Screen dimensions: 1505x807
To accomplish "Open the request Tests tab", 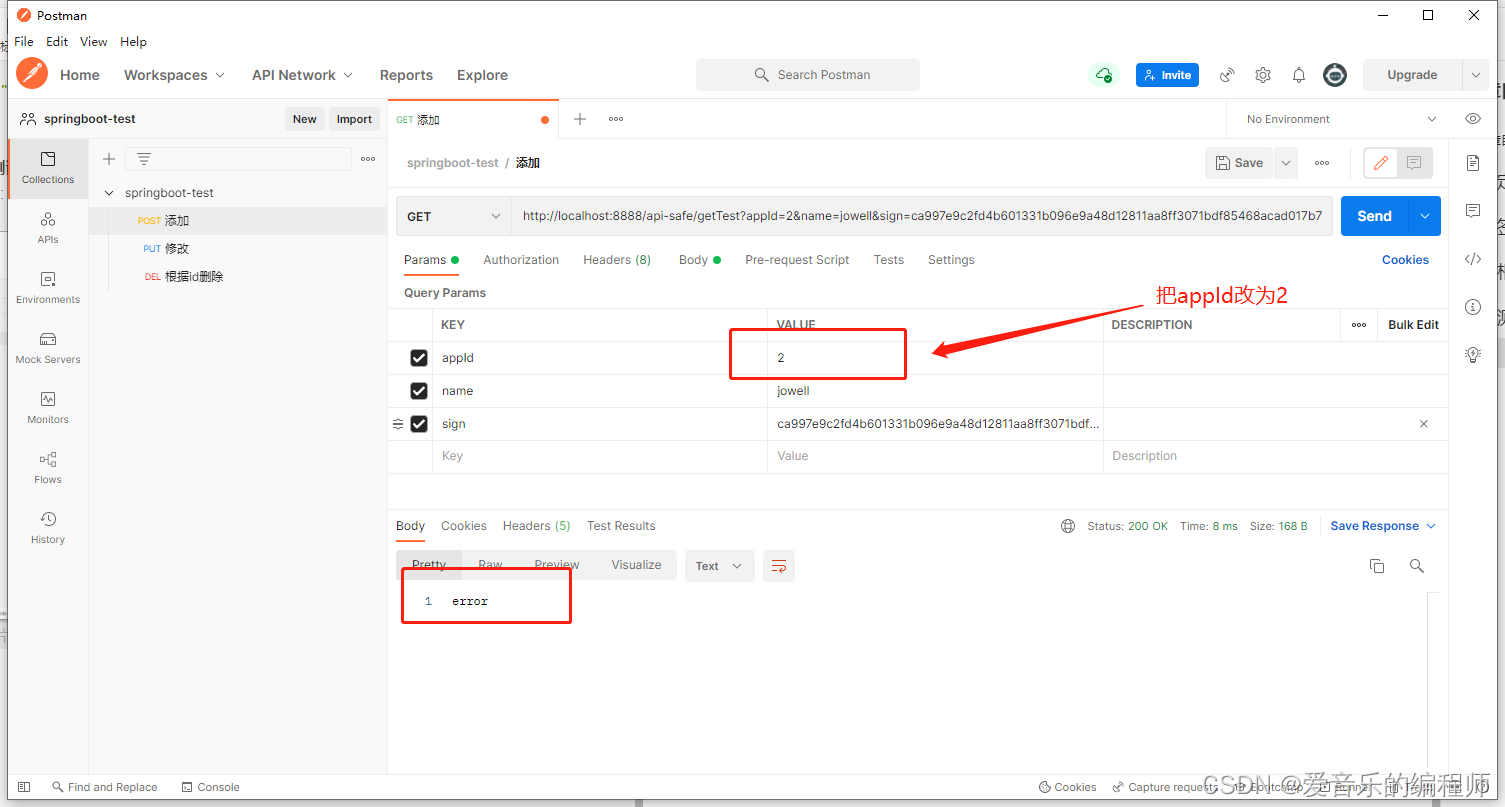I will click(x=888, y=260).
